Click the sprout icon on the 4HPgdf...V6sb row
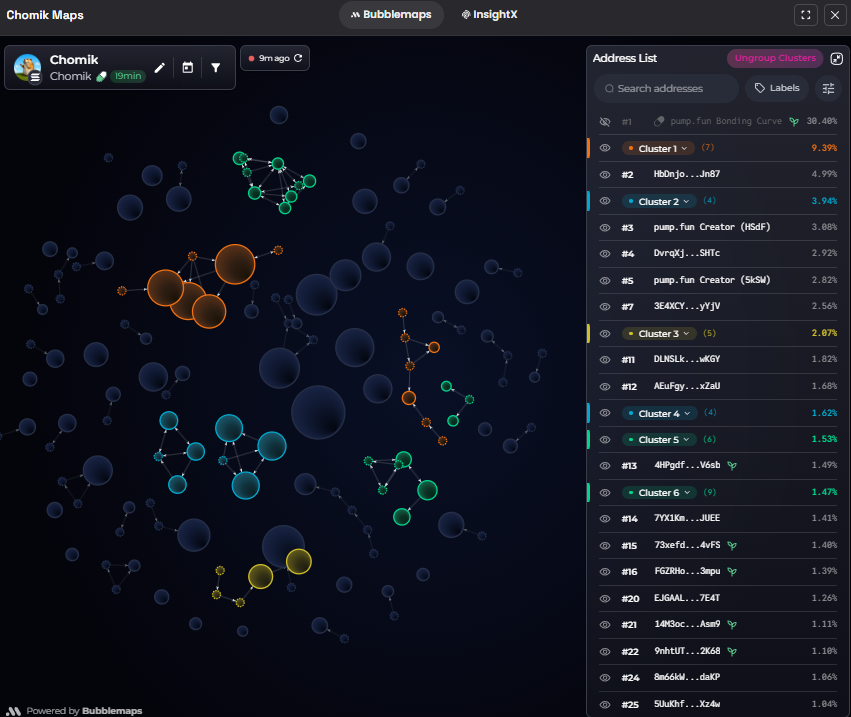 (x=732, y=466)
